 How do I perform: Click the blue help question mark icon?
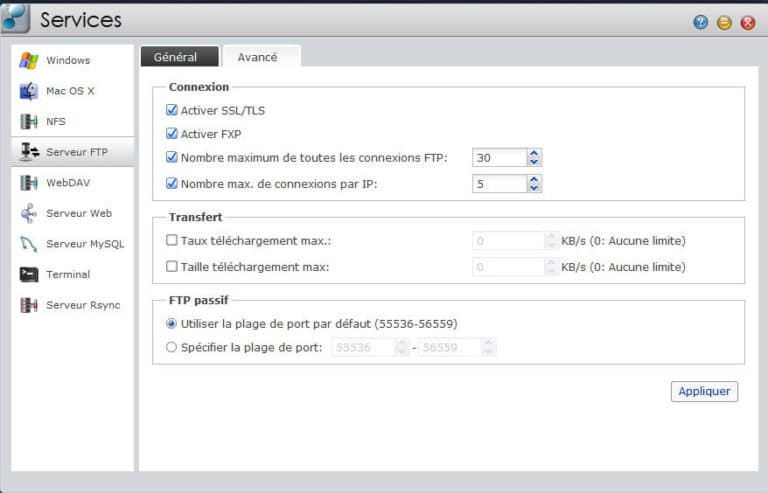pos(700,22)
